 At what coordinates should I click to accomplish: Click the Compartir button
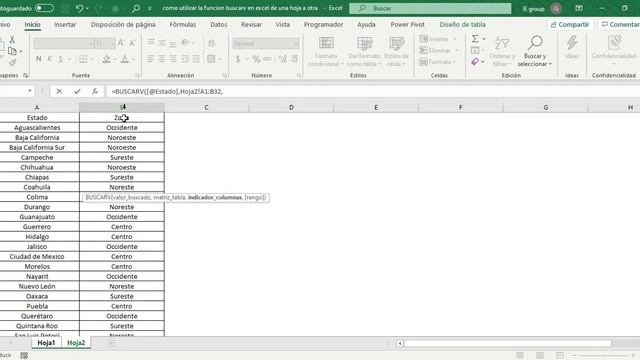point(570,24)
